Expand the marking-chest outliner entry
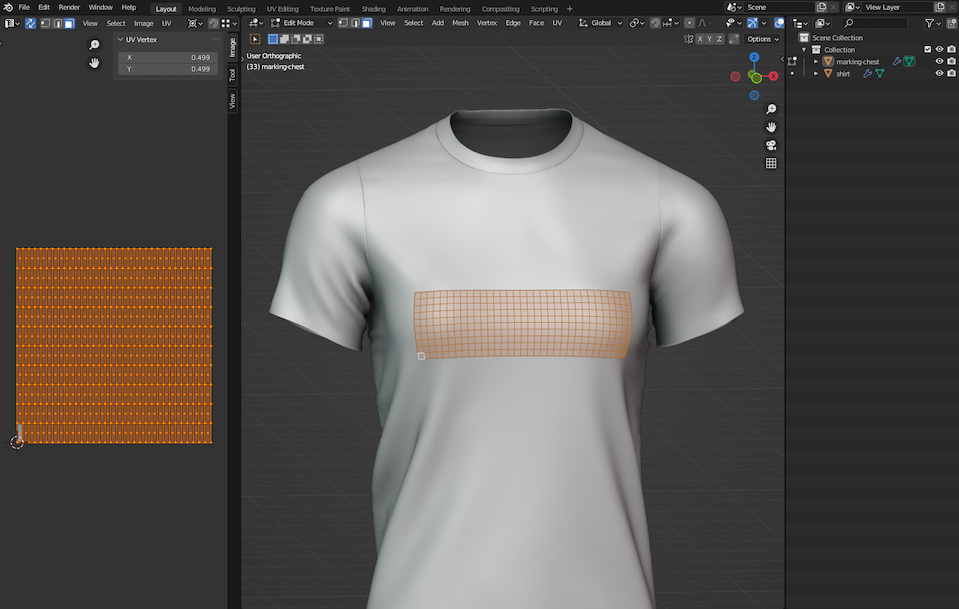The width and height of the screenshot is (959, 609). pos(816,61)
